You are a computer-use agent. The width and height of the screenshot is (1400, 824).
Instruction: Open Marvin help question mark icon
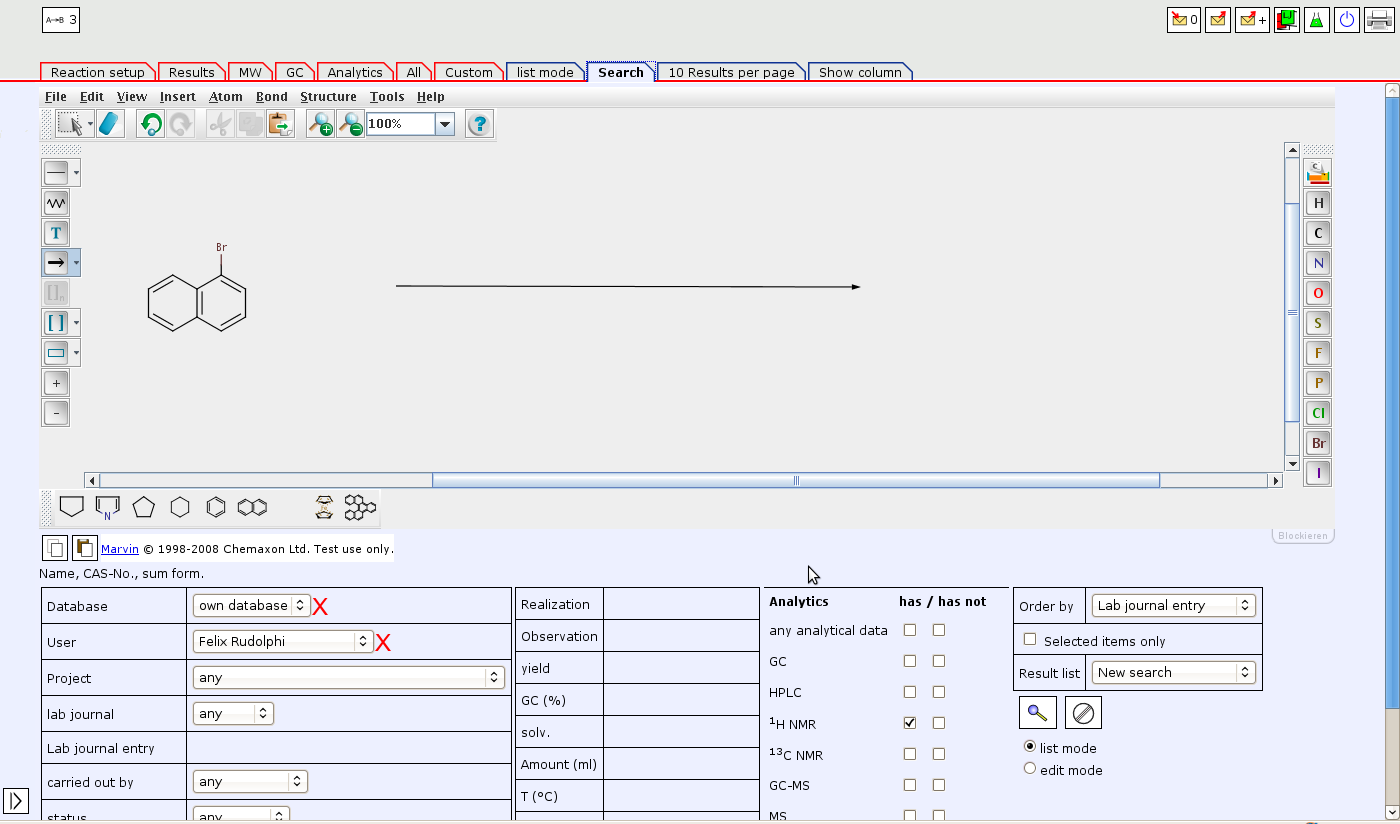(x=480, y=124)
